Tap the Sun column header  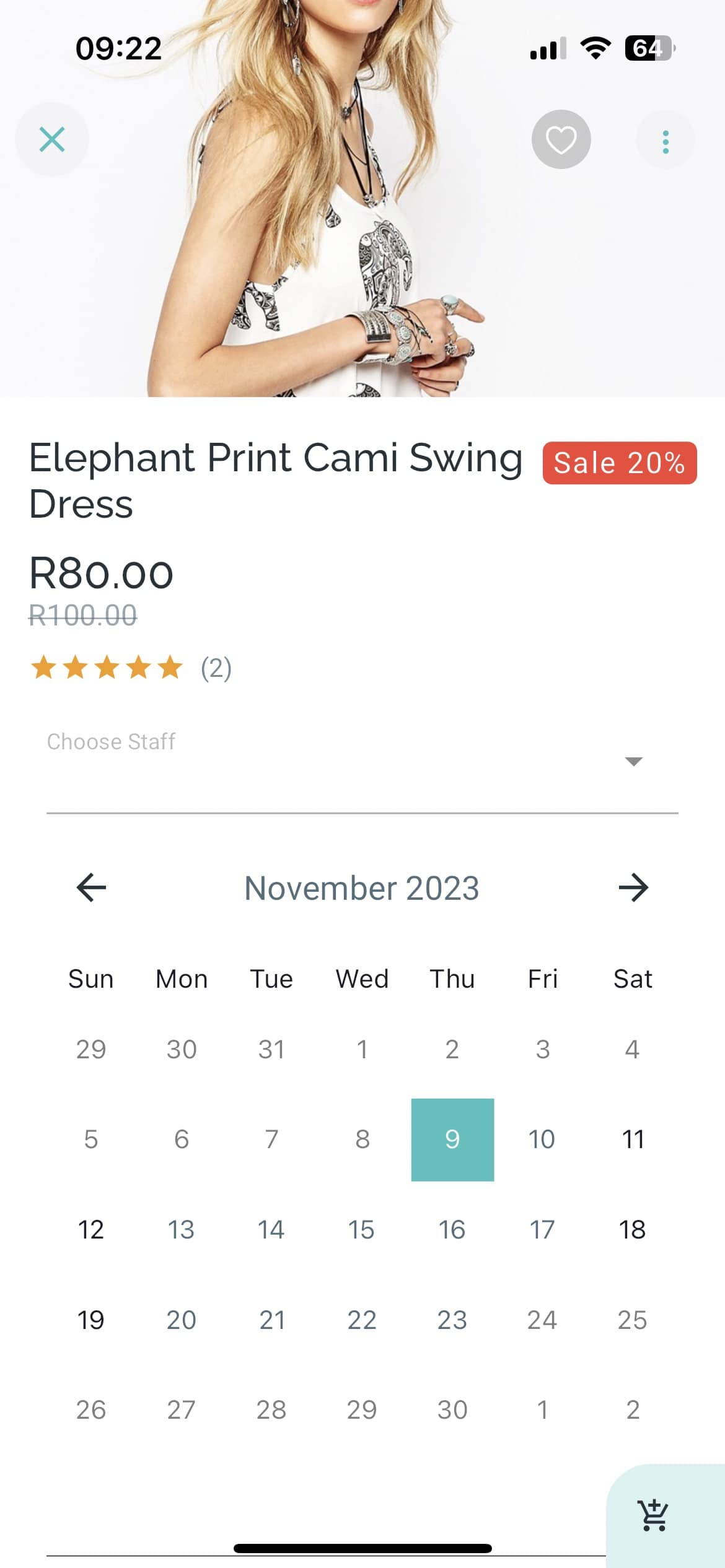coord(90,978)
